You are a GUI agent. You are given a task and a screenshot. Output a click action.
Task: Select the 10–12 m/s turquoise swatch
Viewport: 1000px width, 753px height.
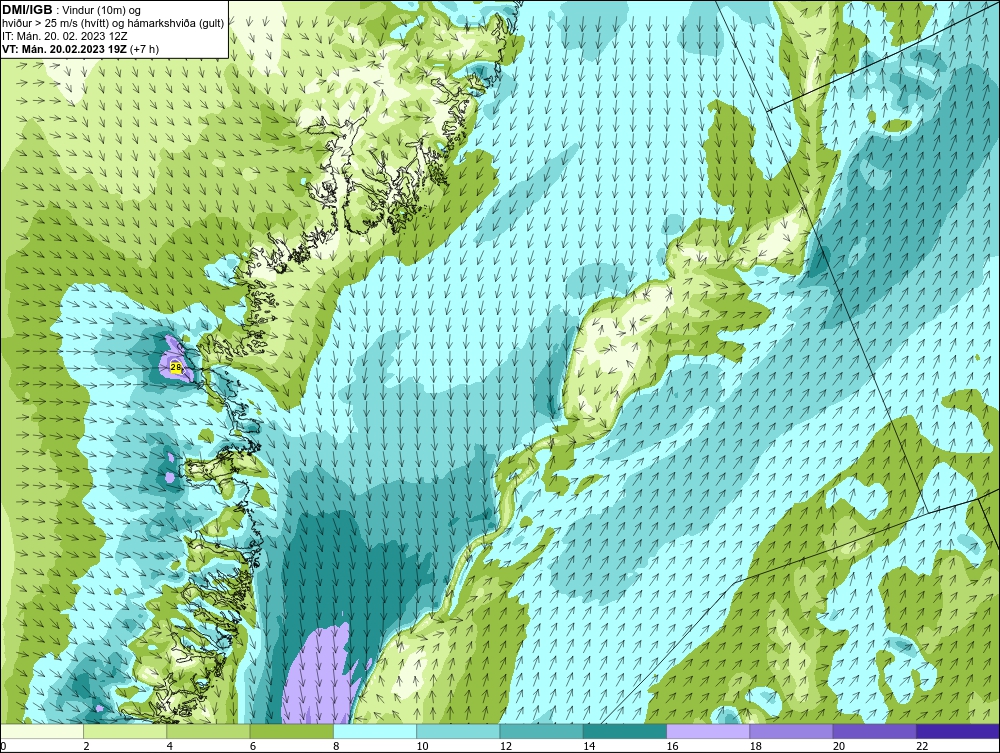(x=458, y=731)
